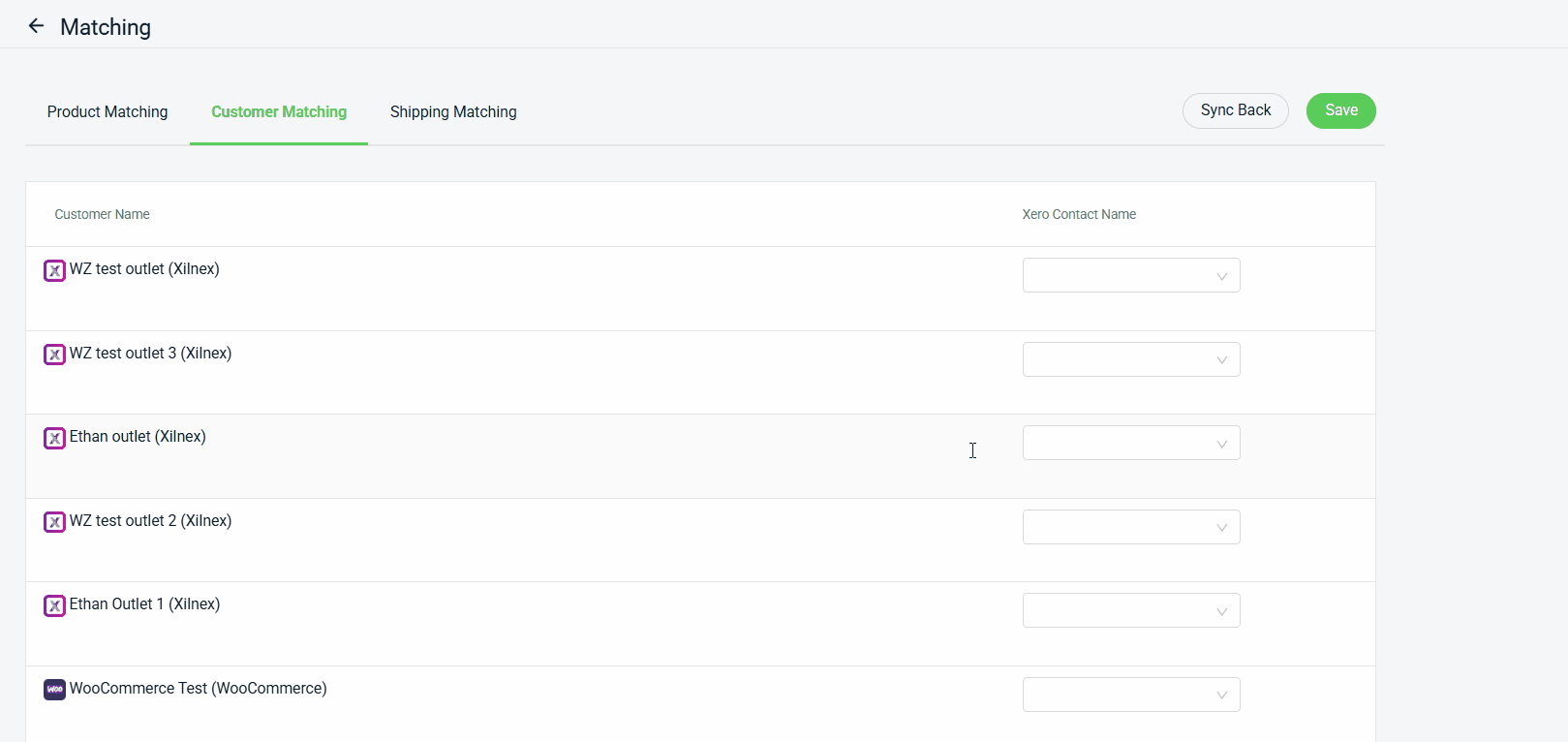
Task: Open Xero contact dropdown for Ethan outlet
Action: click(x=1130, y=444)
